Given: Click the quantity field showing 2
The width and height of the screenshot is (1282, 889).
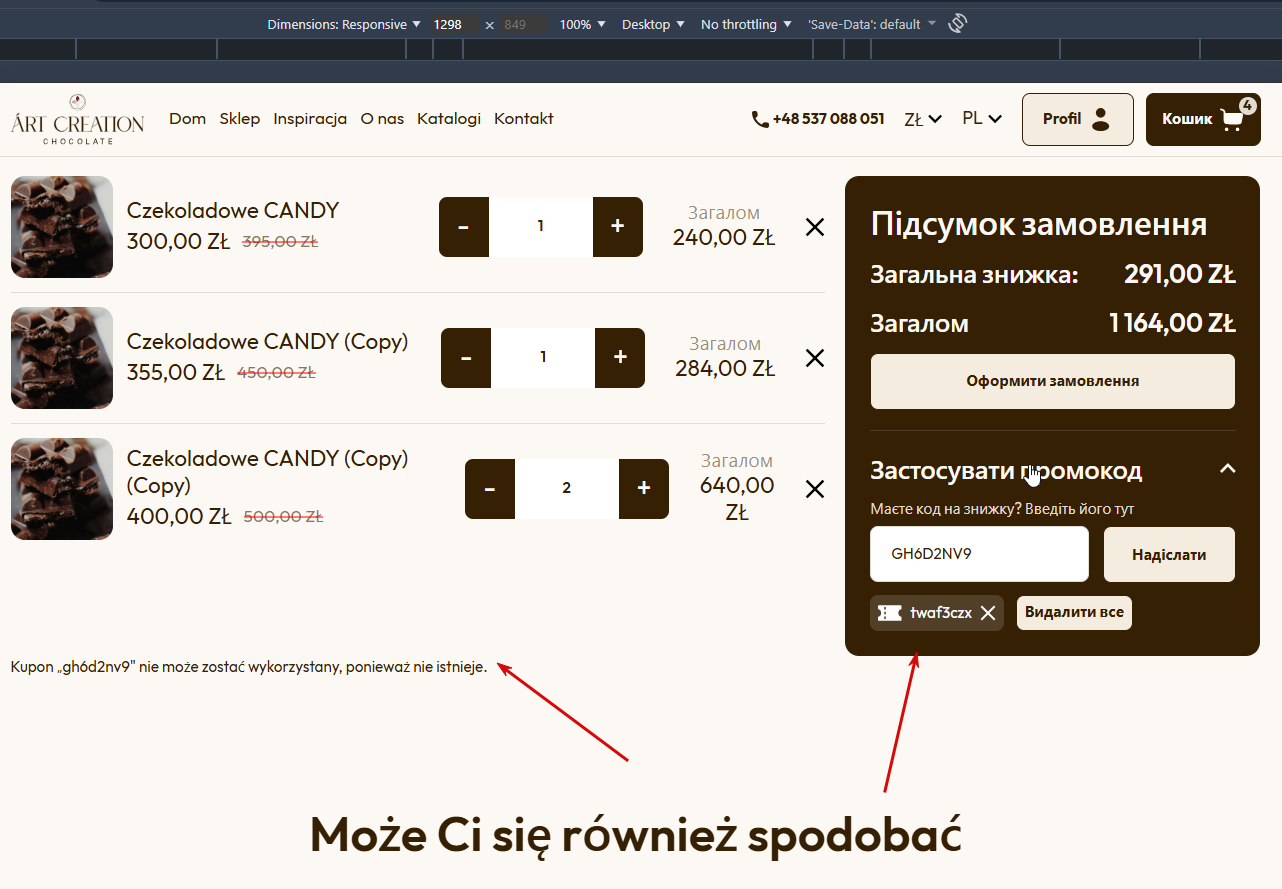Looking at the screenshot, I should click(567, 489).
